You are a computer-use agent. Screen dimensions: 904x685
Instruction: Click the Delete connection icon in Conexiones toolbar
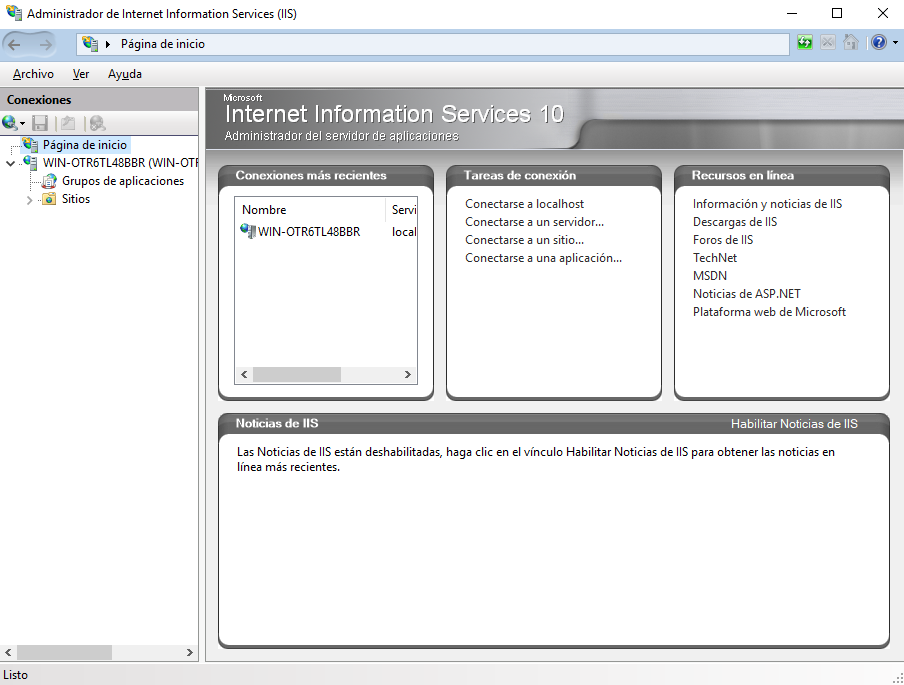pyautogui.click(x=97, y=123)
